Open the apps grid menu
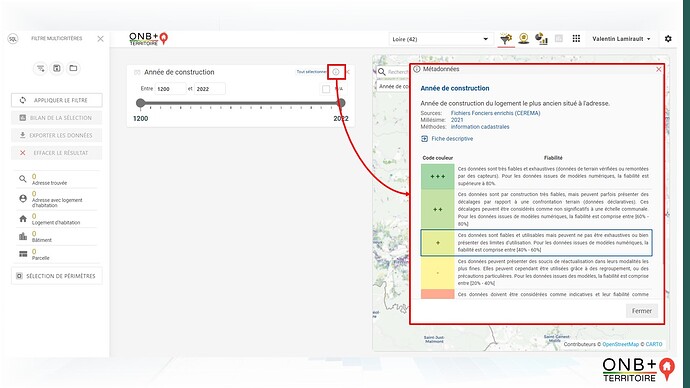Screen dimensions: 690x388 (x=576, y=39)
